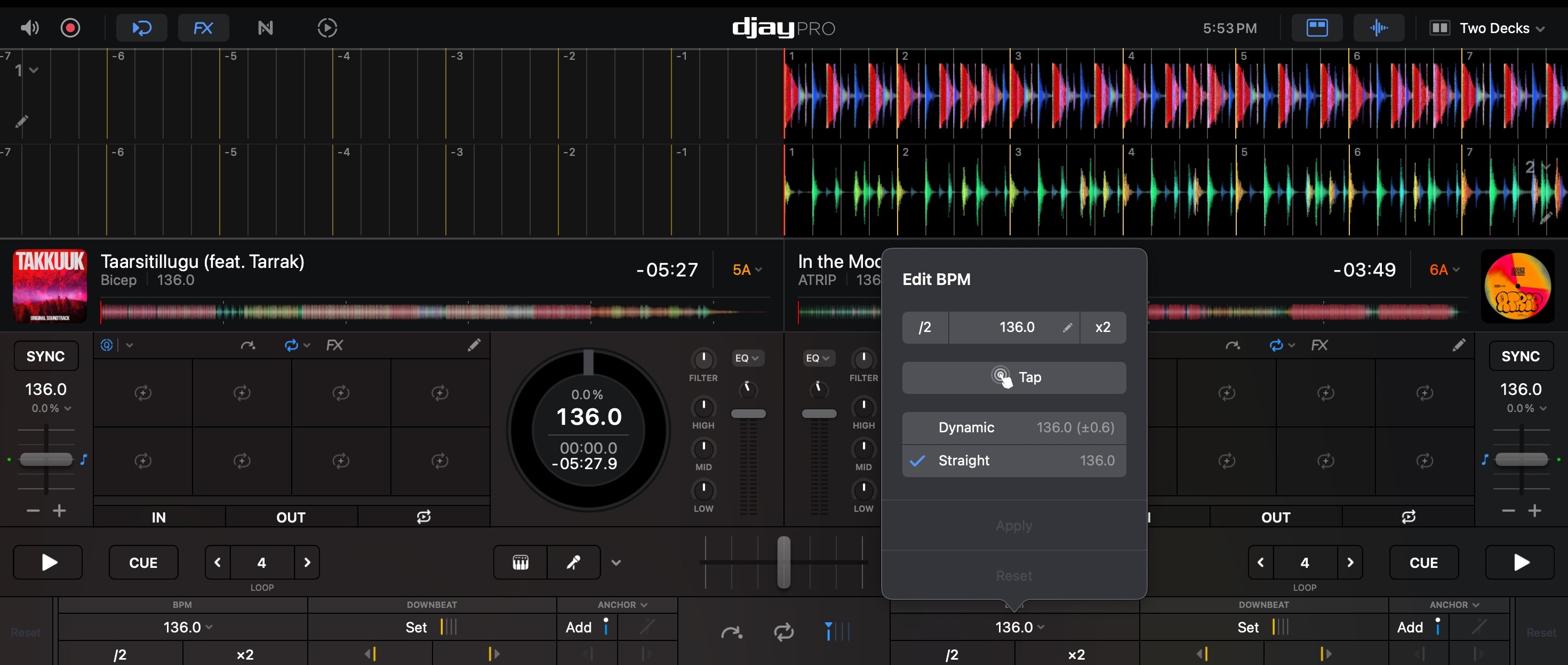This screenshot has width=1568, height=665.
Task: Click the deck 1 SYNC button
Action: [x=46, y=357]
